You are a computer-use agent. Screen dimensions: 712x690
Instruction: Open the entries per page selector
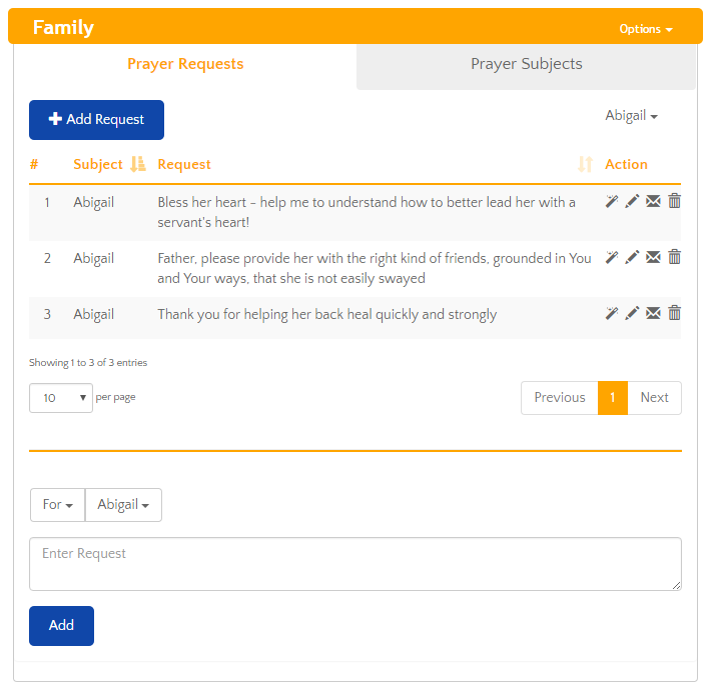pyautogui.click(x=61, y=398)
